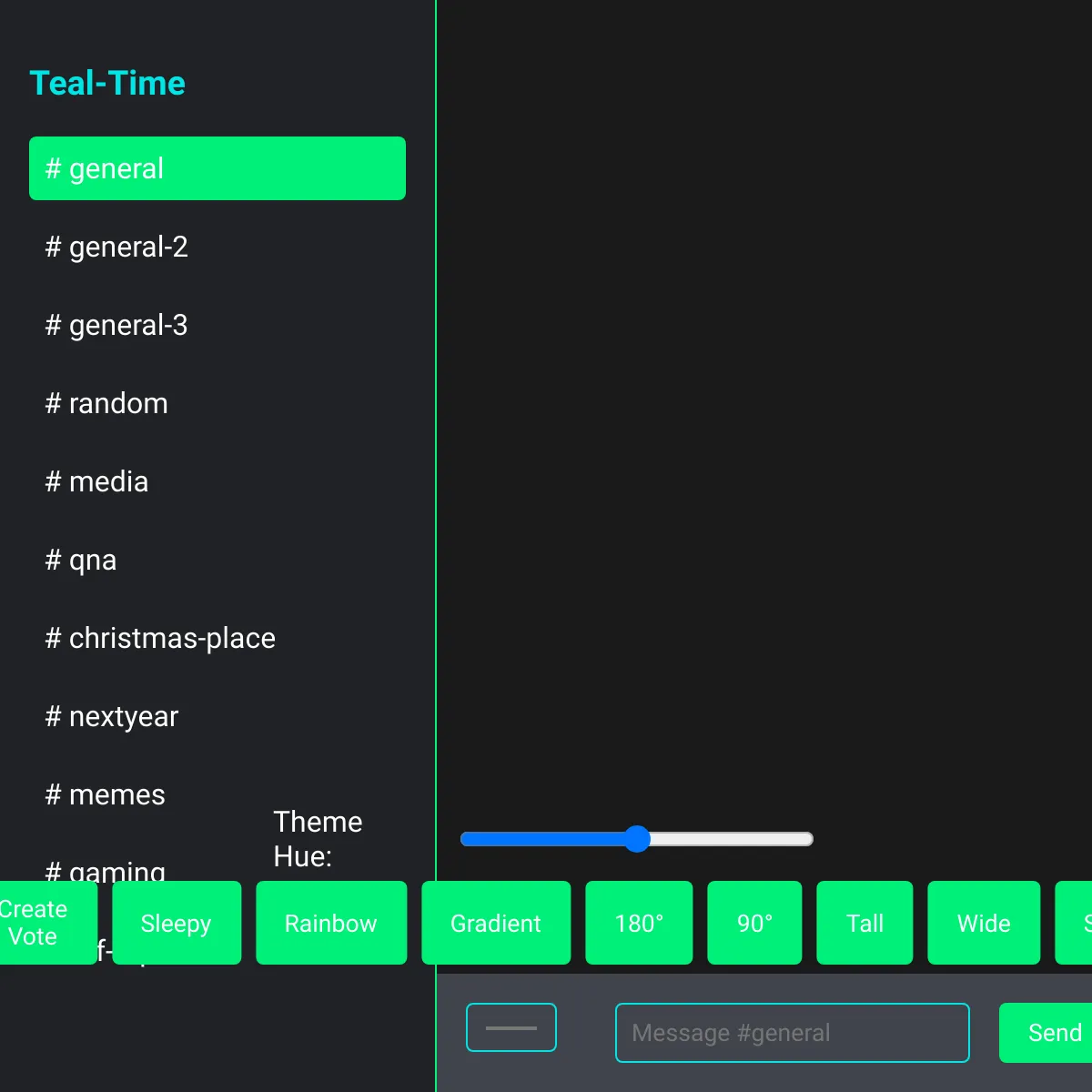Click the Gradient button
Screen dimensions: 1092x1092
[496, 923]
